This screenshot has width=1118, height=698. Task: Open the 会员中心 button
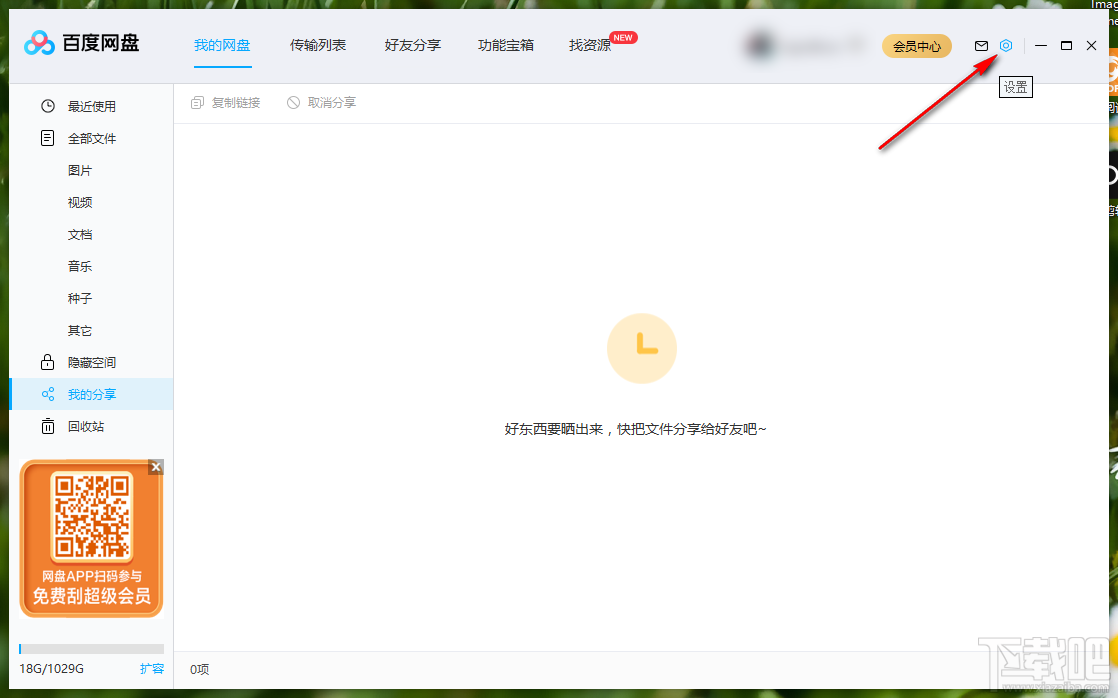(917, 46)
